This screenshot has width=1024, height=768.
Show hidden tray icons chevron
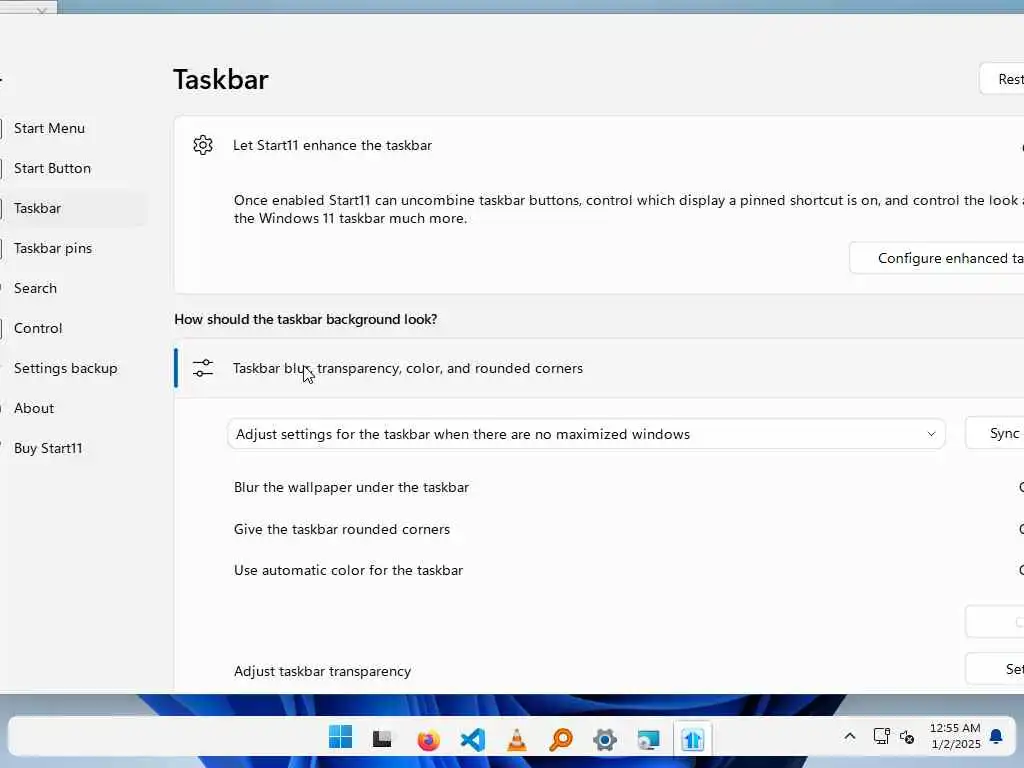[850, 737]
